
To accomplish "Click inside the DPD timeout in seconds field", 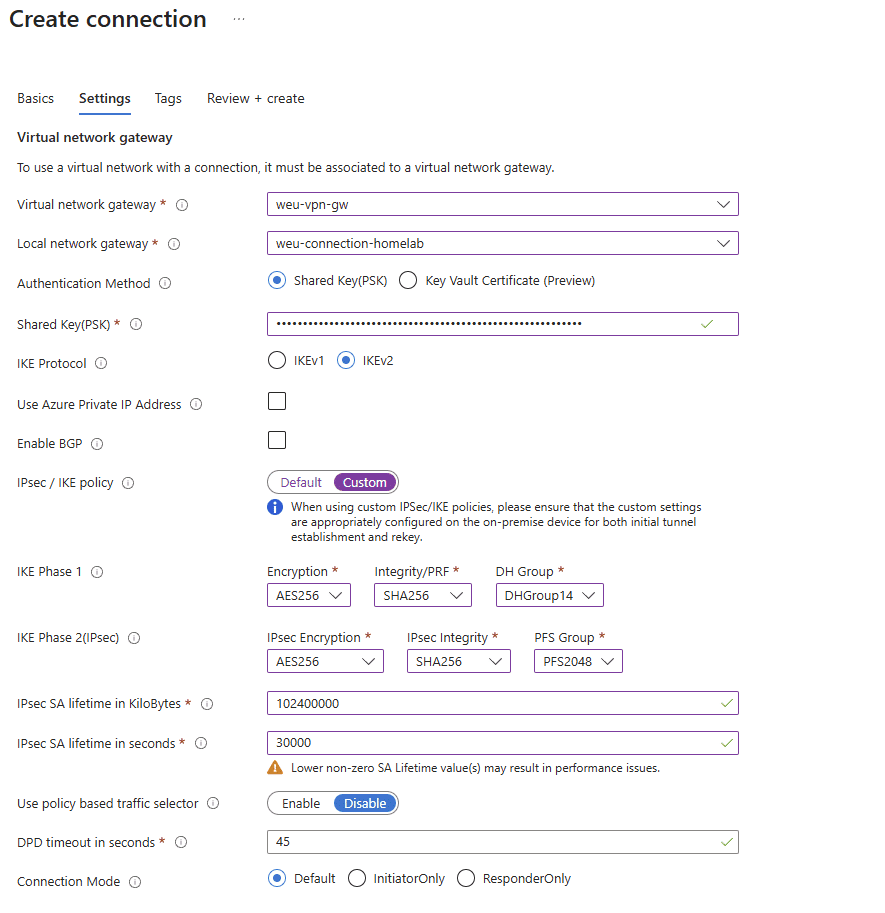I will (501, 842).
